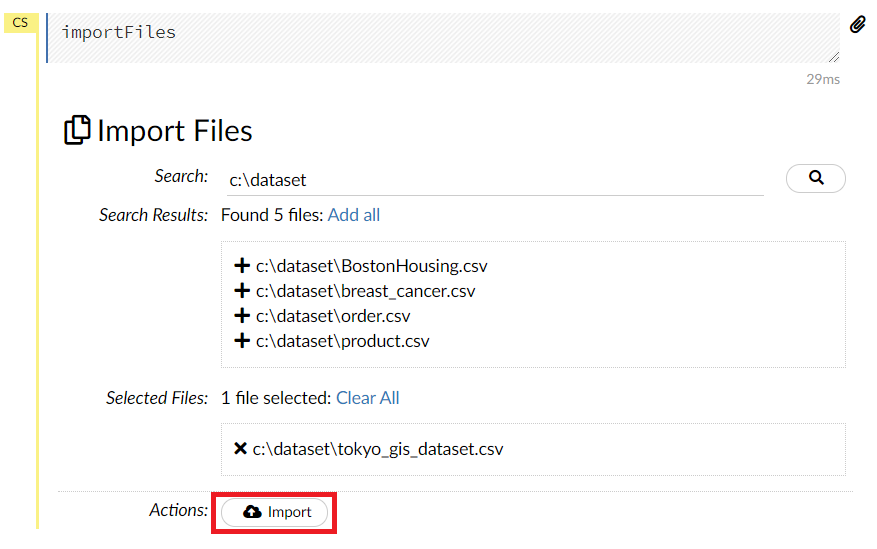Select the c:\dataset\product.csv file name
This screenshot has width=877, height=549.
pos(342,341)
